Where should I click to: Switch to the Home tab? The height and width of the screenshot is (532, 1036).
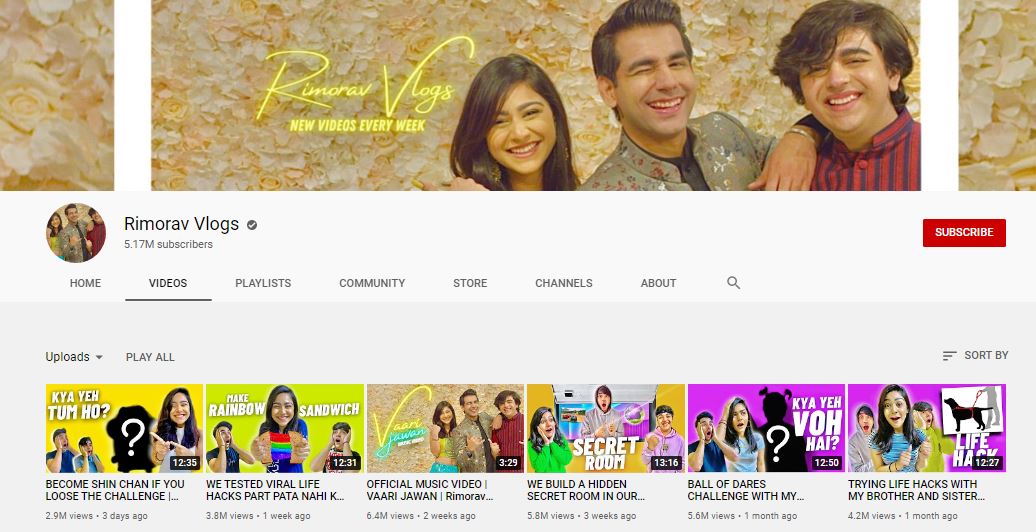tap(85, 283)
